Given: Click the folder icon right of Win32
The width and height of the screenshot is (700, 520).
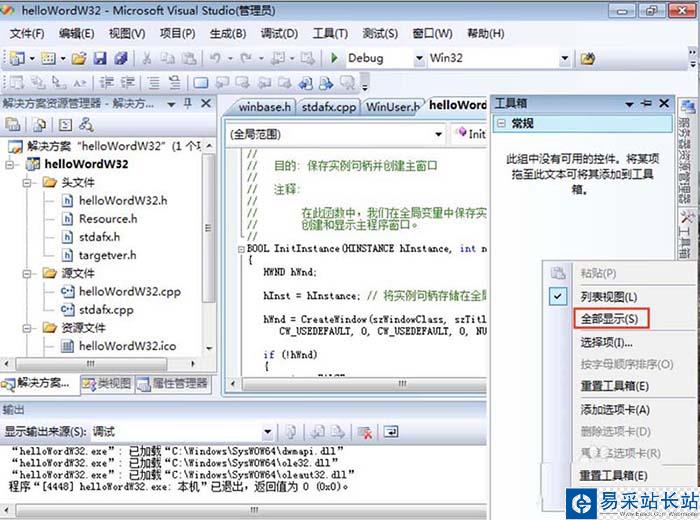Looking at the screenshot, I should (588, 58).
